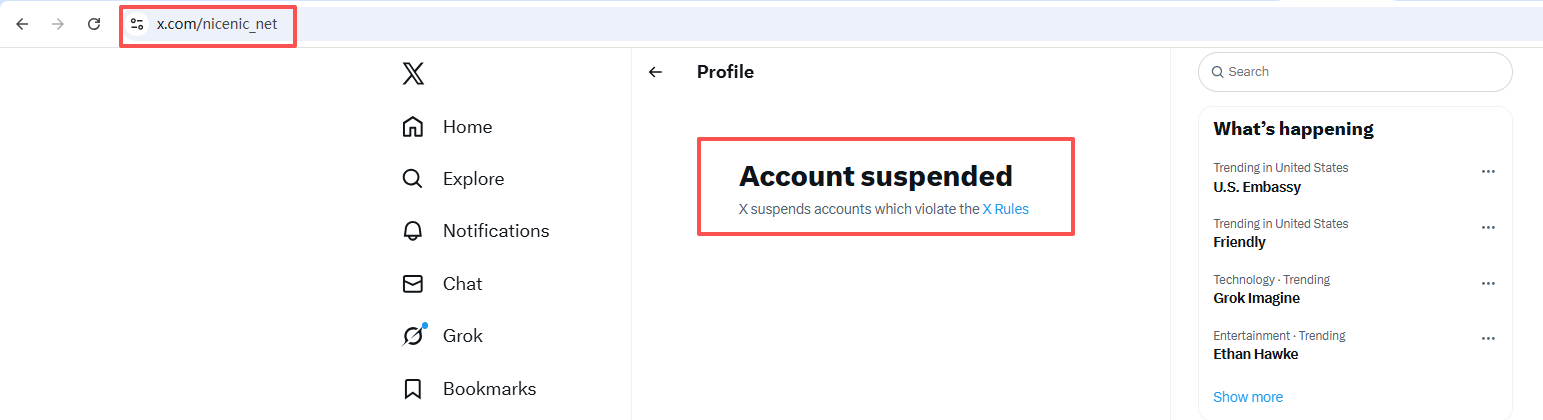The height and width of the screenshot is (420, 1543).
Task: Open Explore magnifier in sidebar
Action: [x=412, y=179]
